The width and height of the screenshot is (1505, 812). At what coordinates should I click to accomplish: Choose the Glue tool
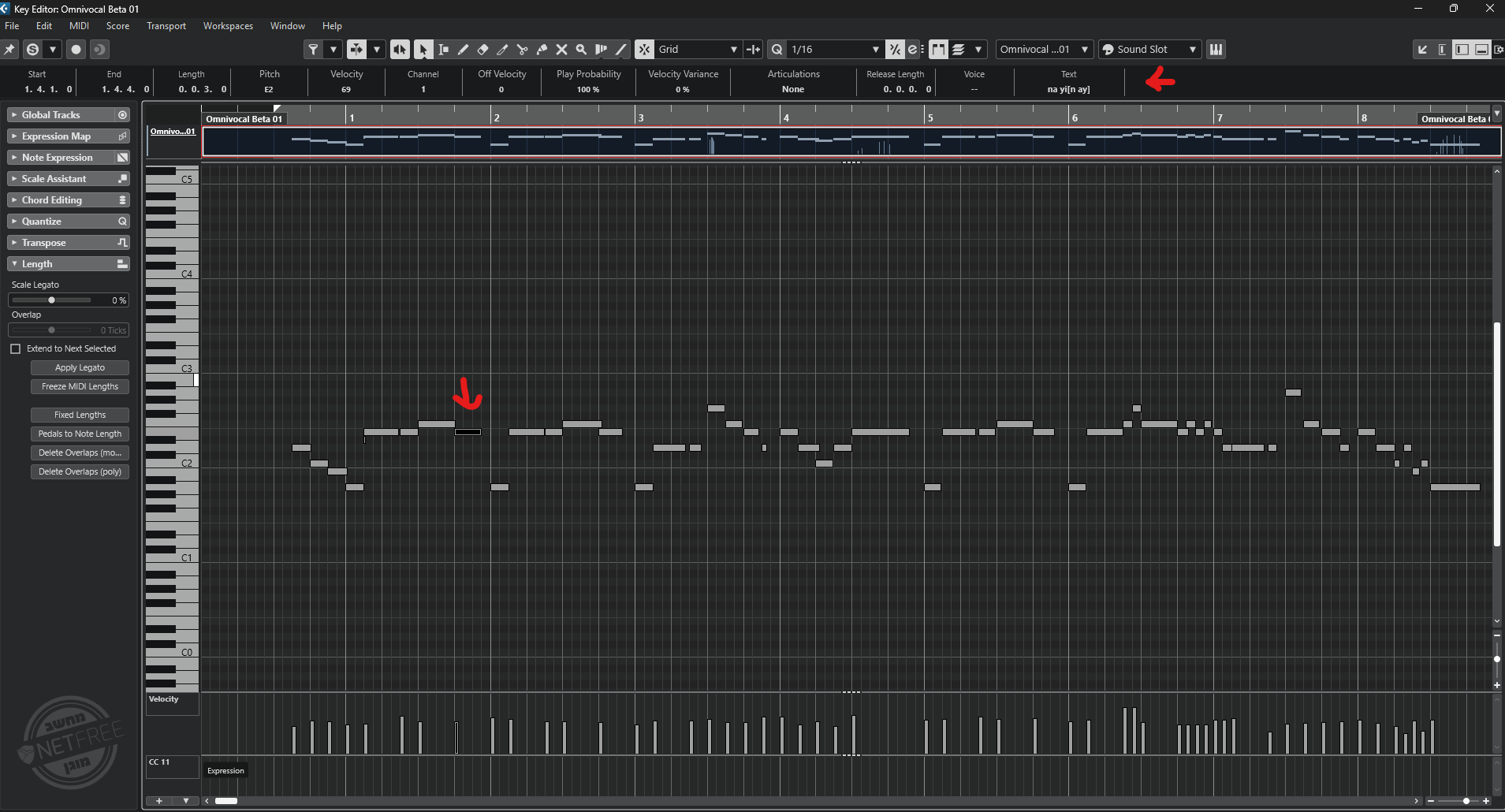(542, 50)
